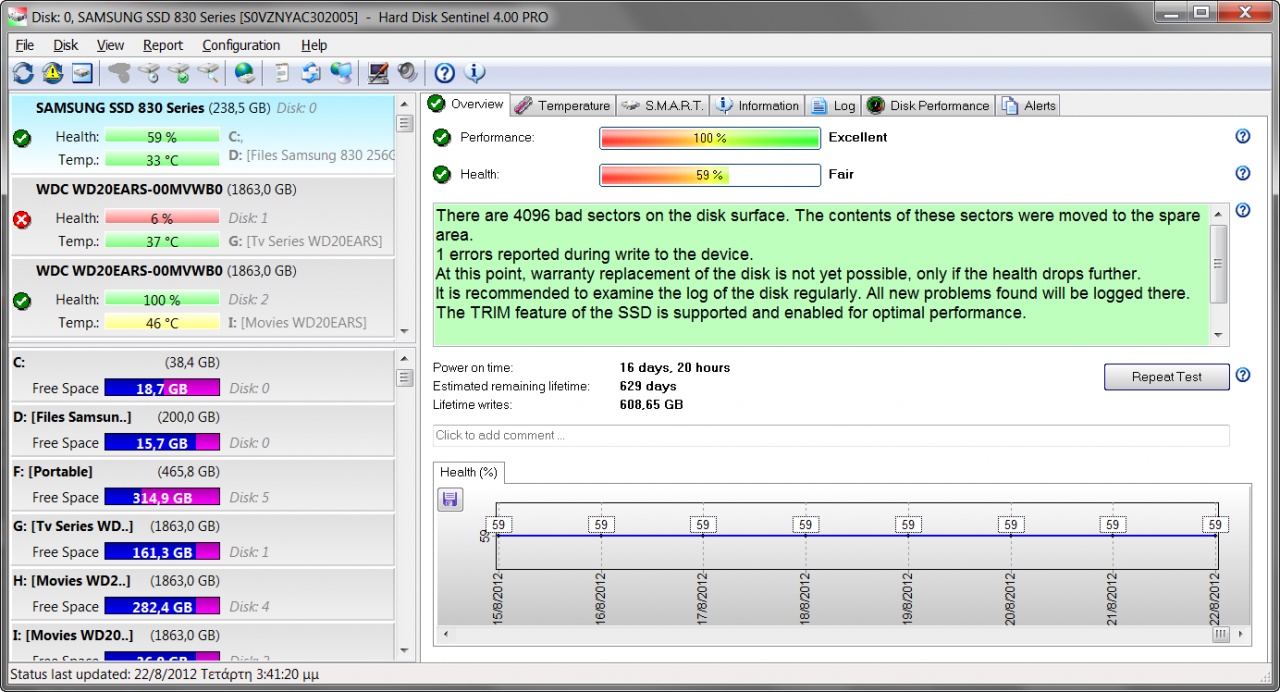Select the Health (%) chart tab
This screenshot has height=692, width=1280.
469,472
